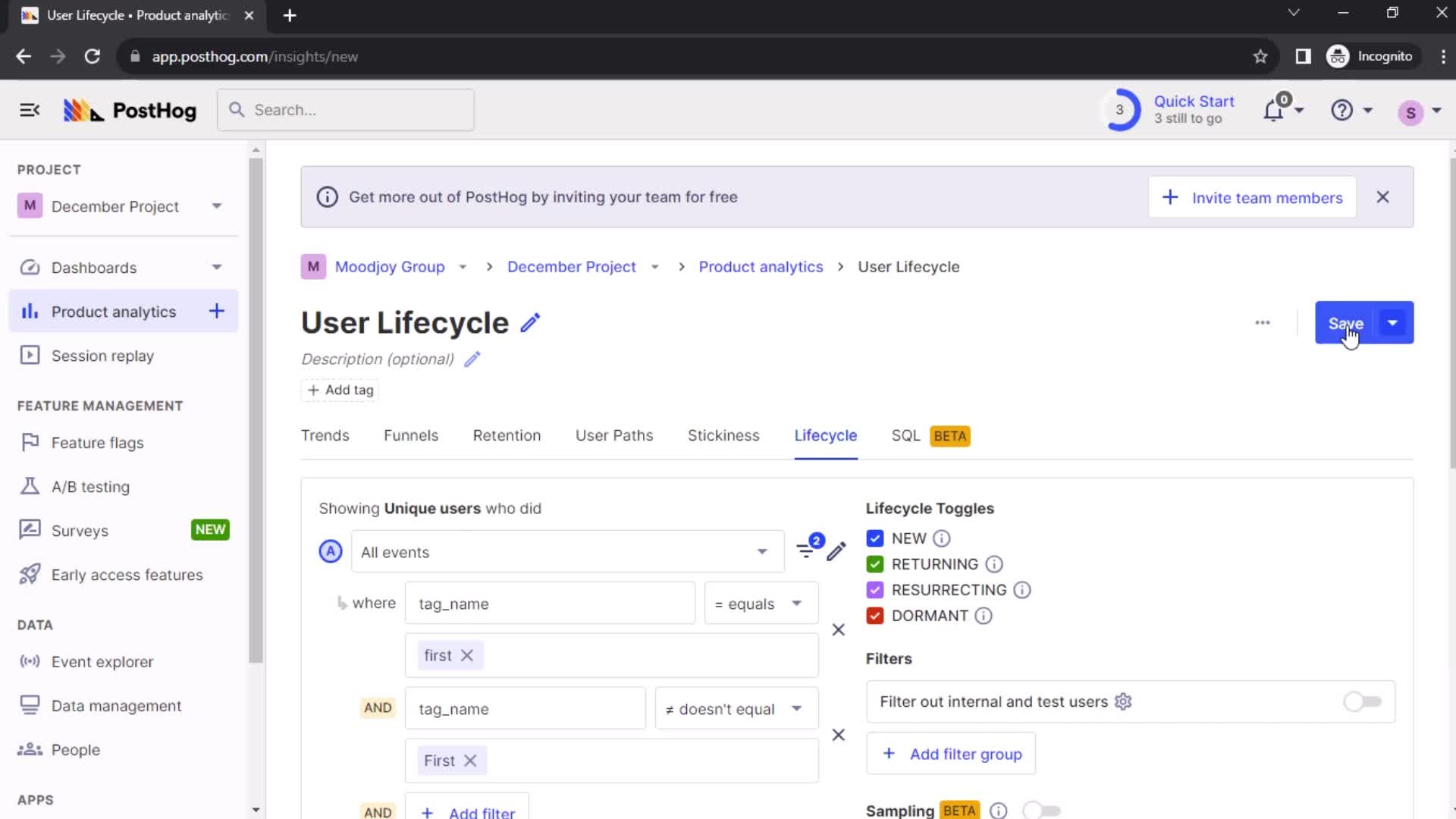Click the Invite team members button
This screenshot has height=819, width=1456.
(x=1253, y=197)
